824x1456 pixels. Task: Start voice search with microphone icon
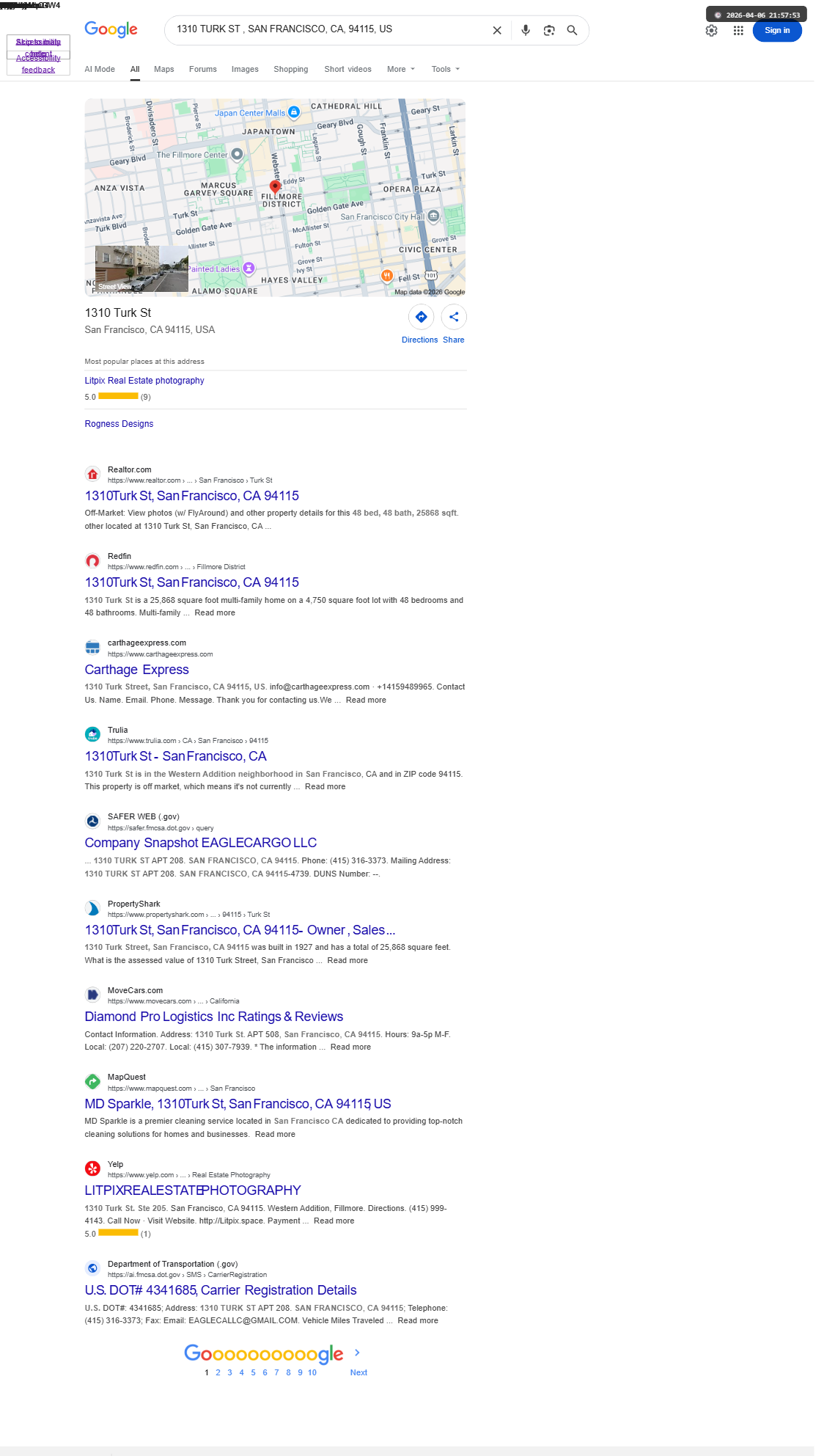(x=526, y=30)
